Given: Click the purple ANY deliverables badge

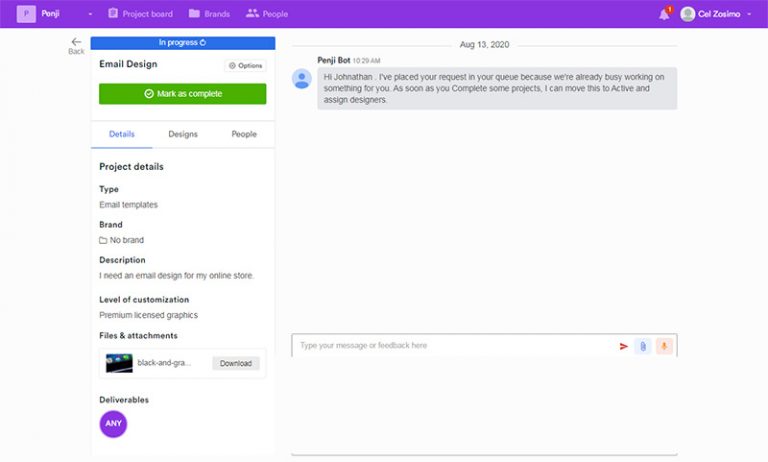Looking at the screenshot, I should click(113, 423).
